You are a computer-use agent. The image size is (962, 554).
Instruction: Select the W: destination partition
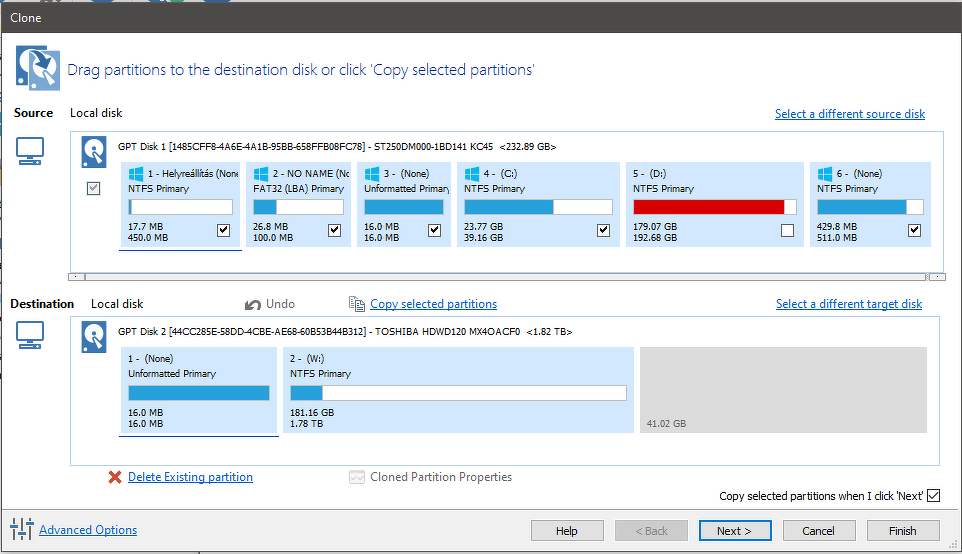tap(458, 390)
